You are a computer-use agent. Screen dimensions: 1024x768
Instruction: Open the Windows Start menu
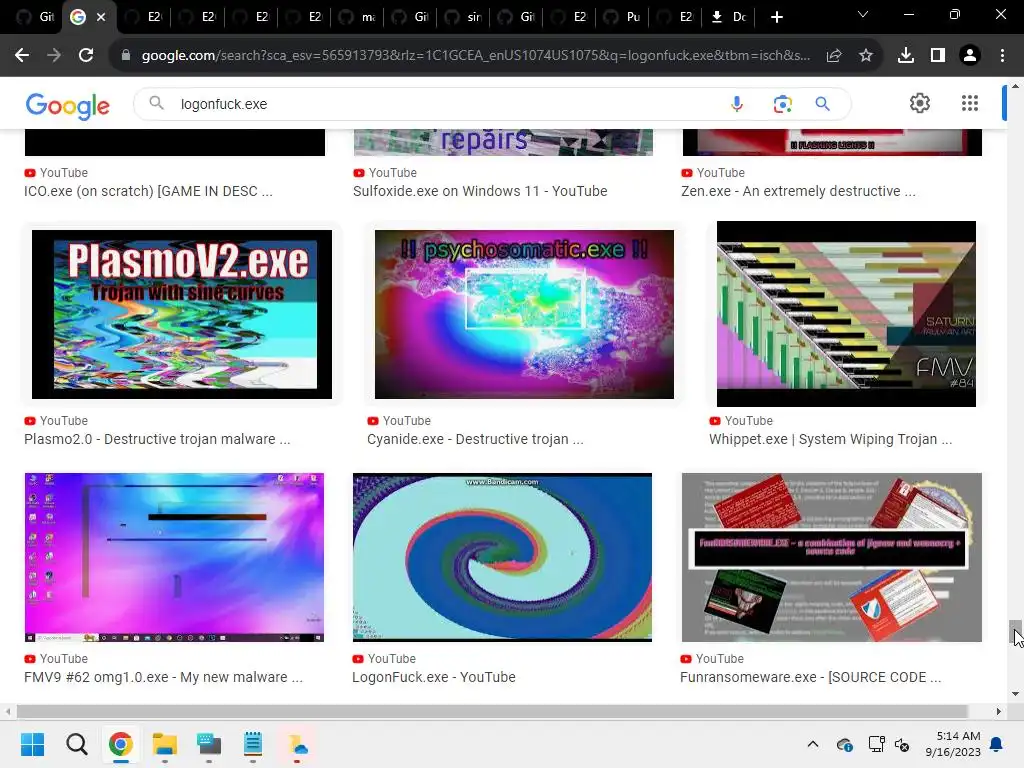click(x=32, y=744)
